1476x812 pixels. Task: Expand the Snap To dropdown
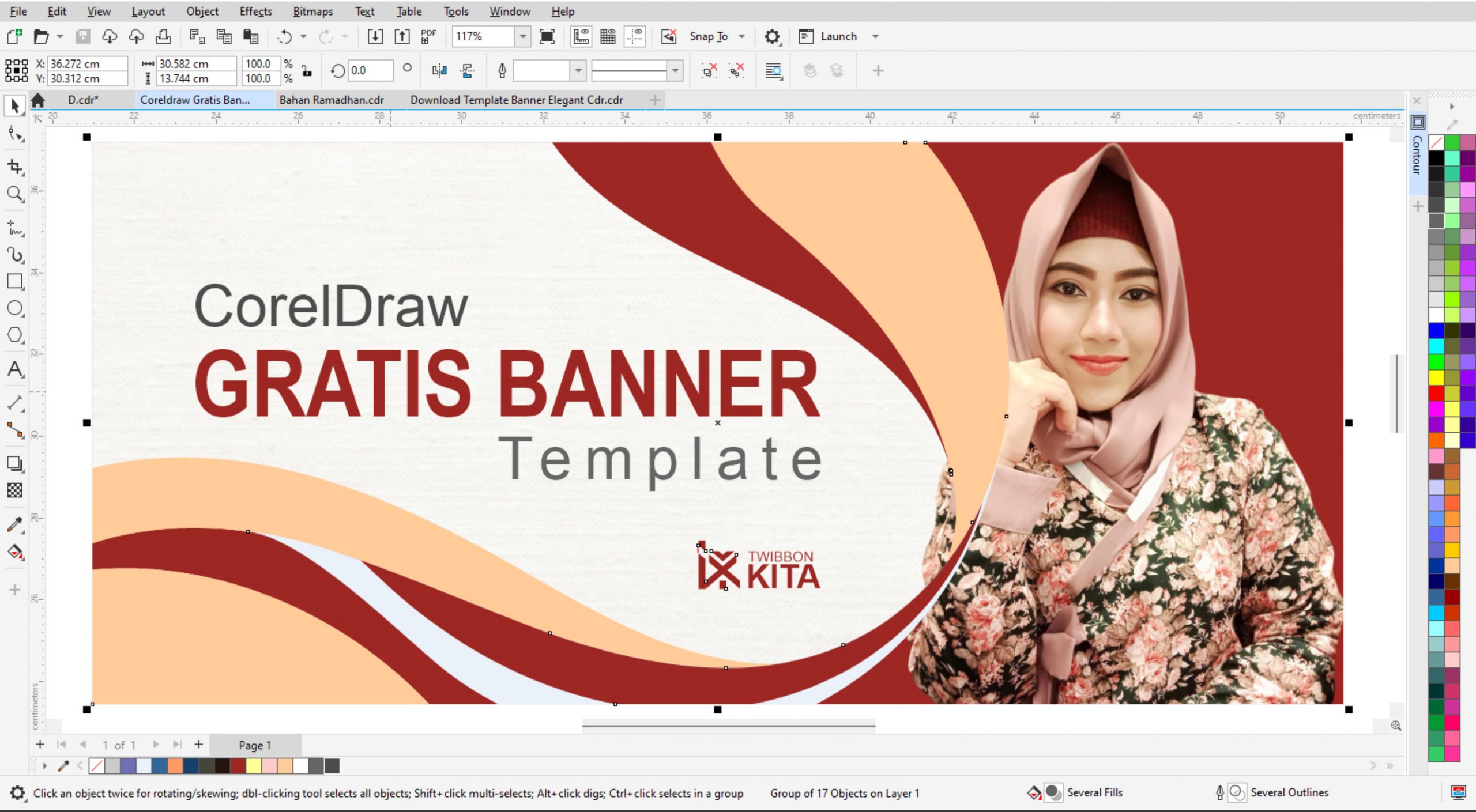pyautogui.click(x=742, y=36)
